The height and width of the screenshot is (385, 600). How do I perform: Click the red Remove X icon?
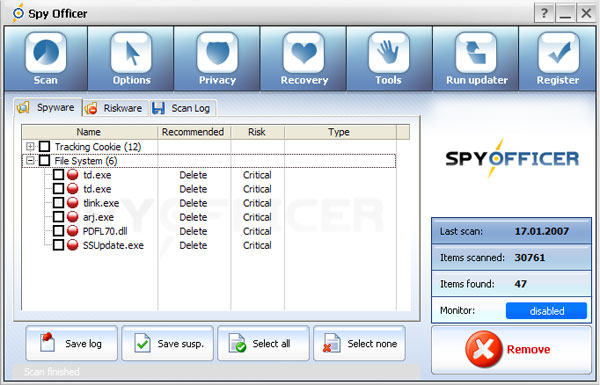[x=484, y=349]
